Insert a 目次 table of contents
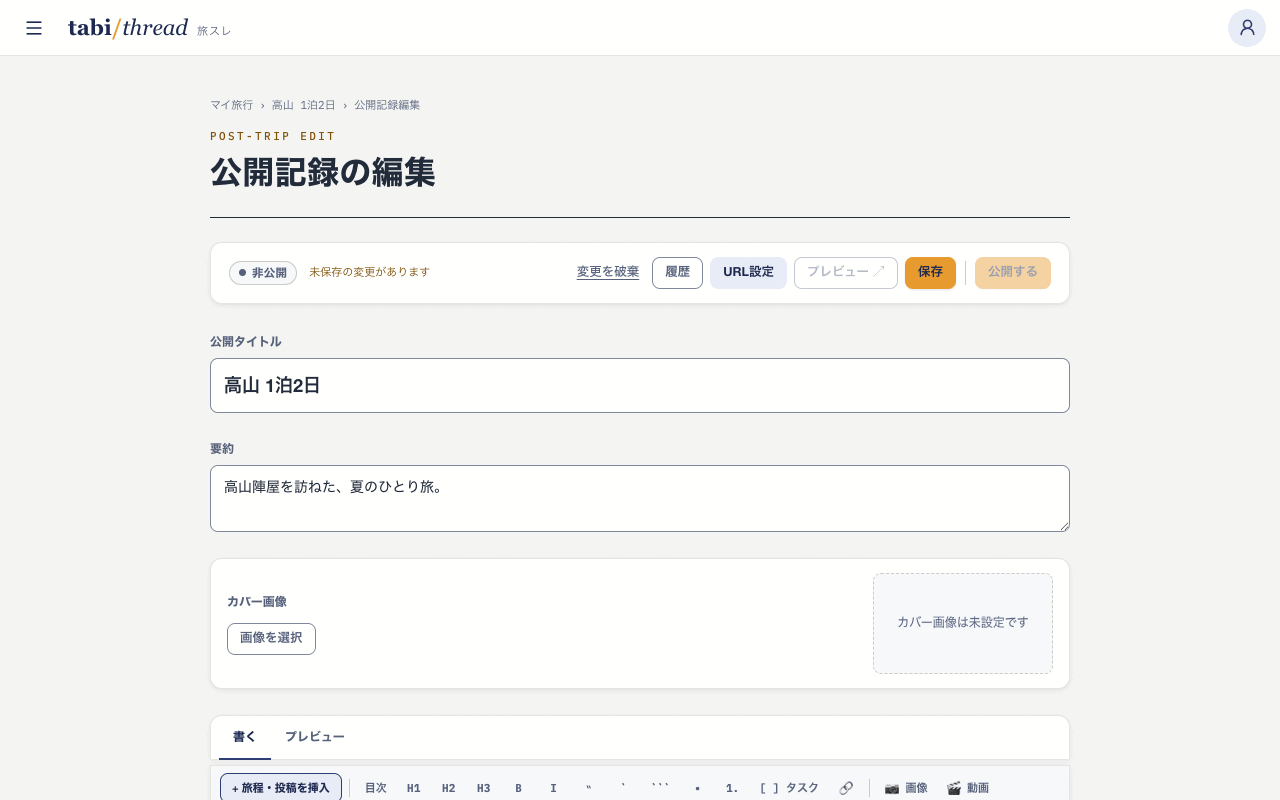1280x800 pixels. coord(376,788)
